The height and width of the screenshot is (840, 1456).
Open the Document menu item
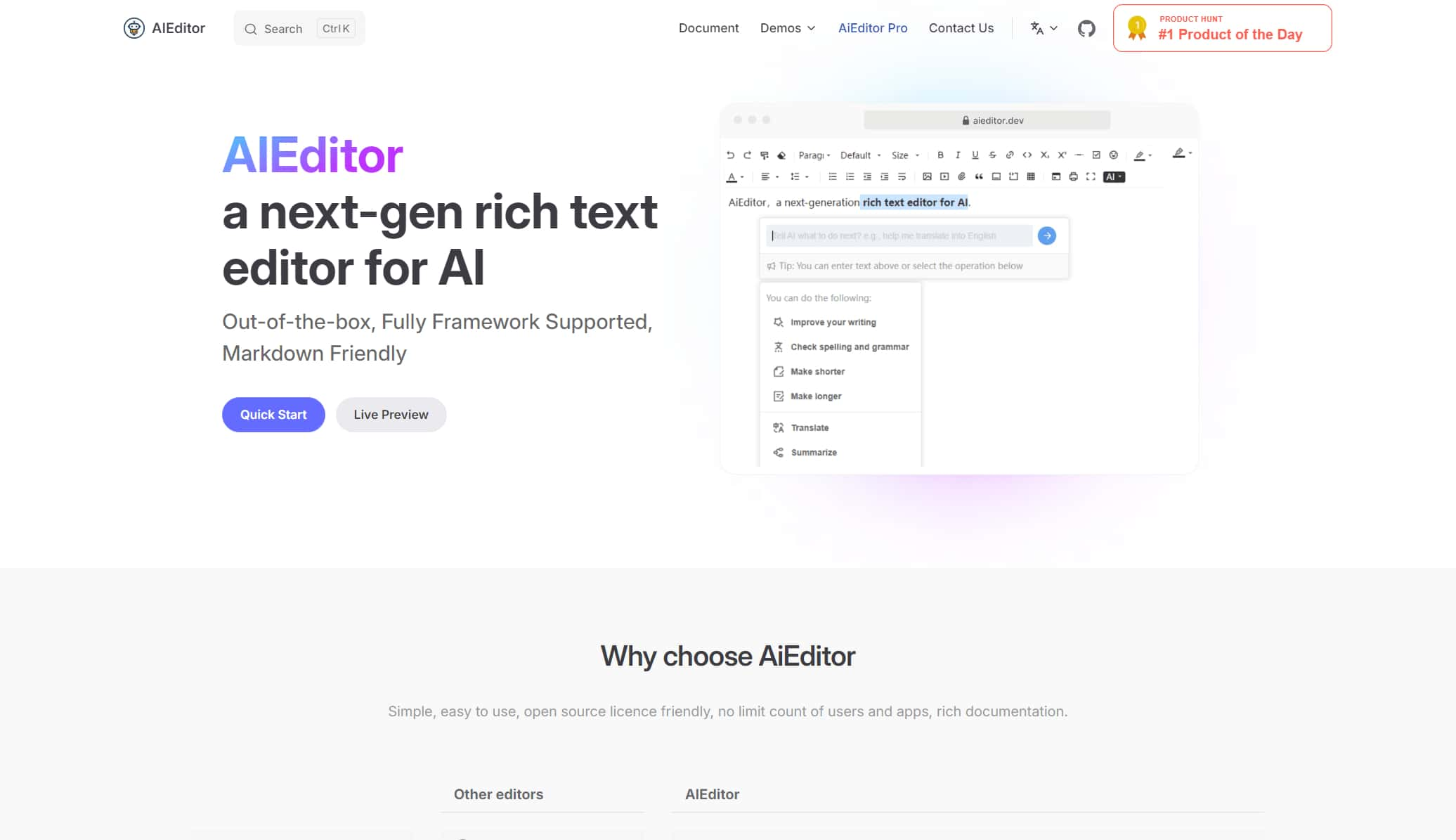click(708, 27)
